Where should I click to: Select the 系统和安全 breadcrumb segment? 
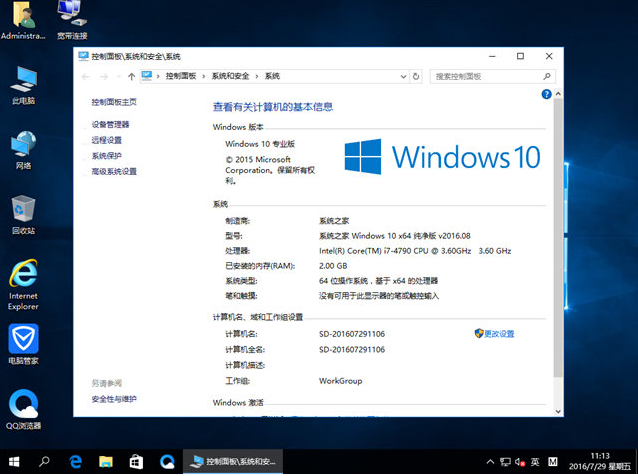[230, 76]
